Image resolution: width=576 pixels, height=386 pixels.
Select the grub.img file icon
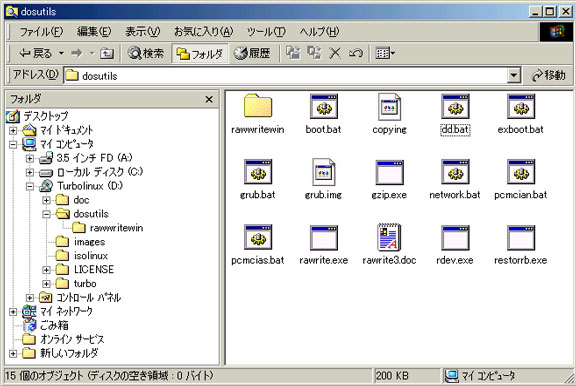(x=323, y=172)
